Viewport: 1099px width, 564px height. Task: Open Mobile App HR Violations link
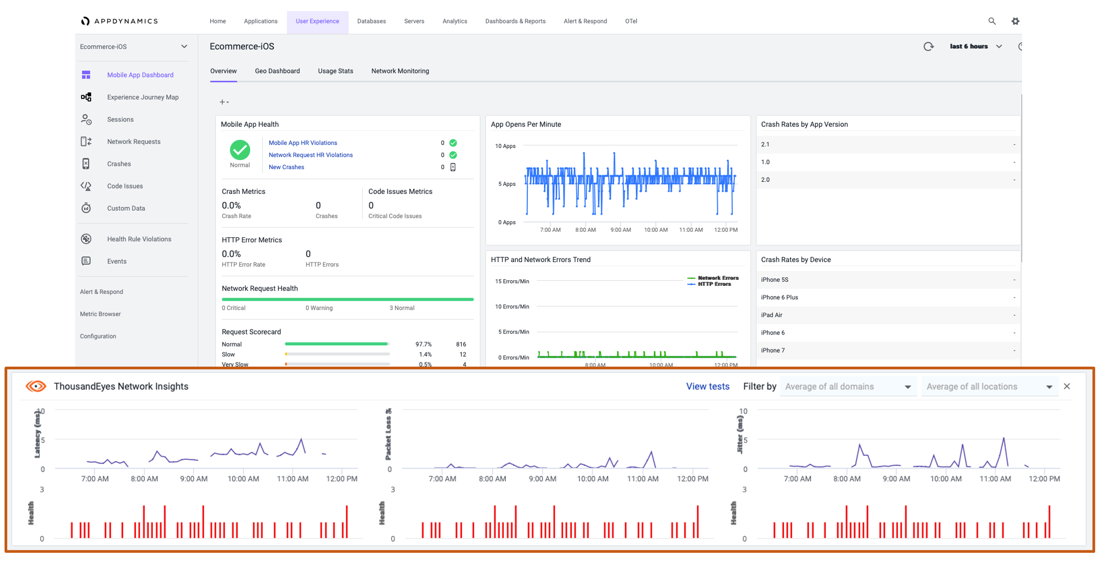303,143
